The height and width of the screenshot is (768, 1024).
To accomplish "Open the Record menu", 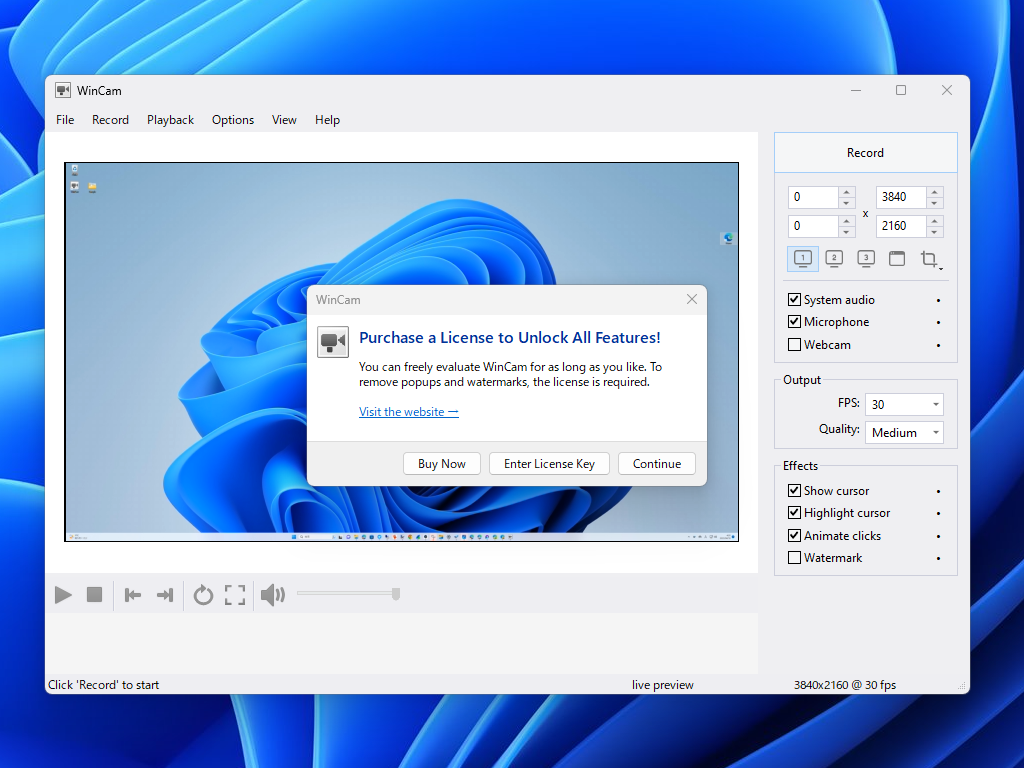I will 110,119.
